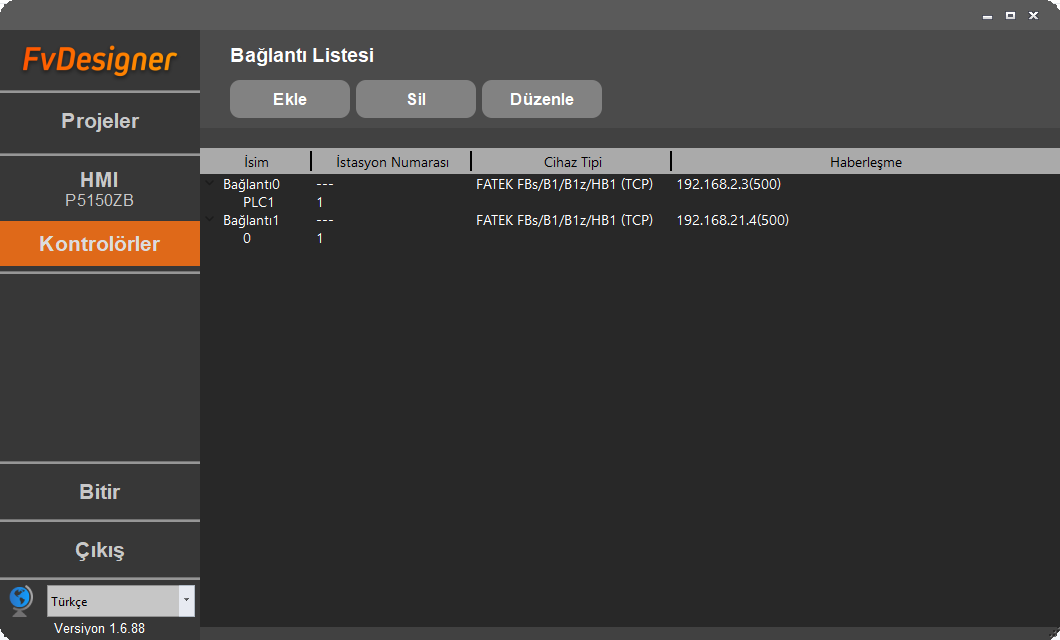
Task: Select the Bağlantı0 connection row
Action: (x=630, y=184)
